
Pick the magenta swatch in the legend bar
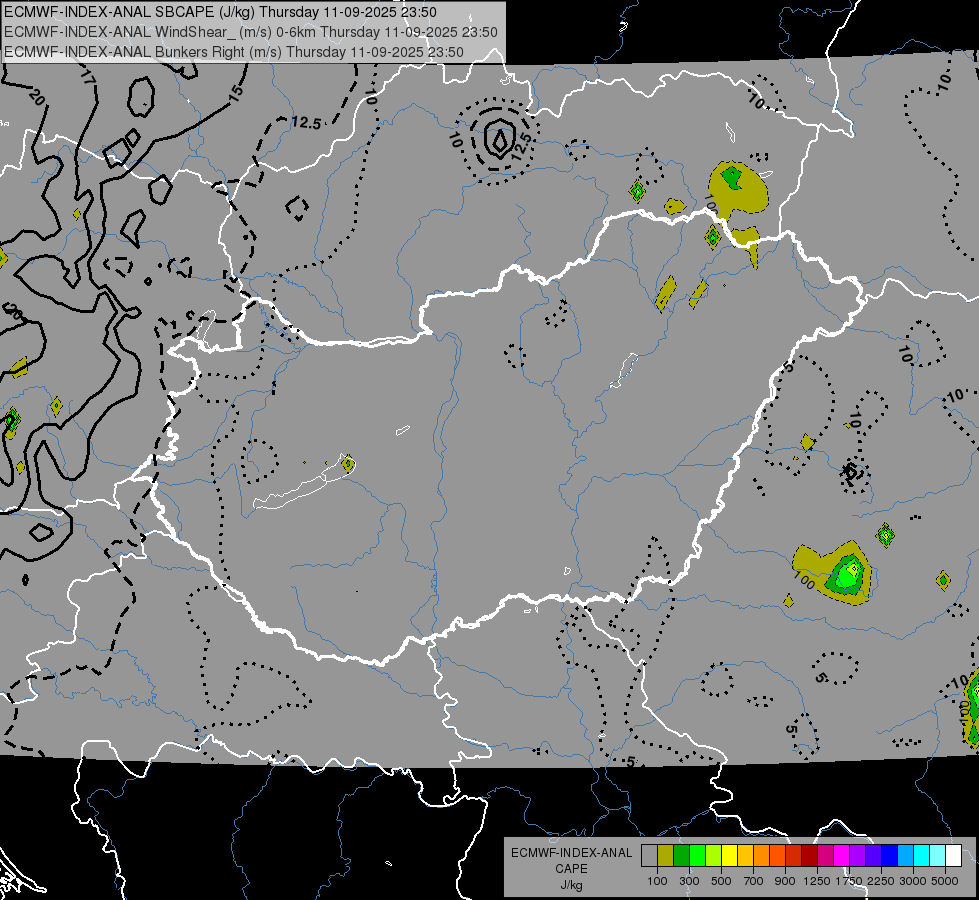842,855
